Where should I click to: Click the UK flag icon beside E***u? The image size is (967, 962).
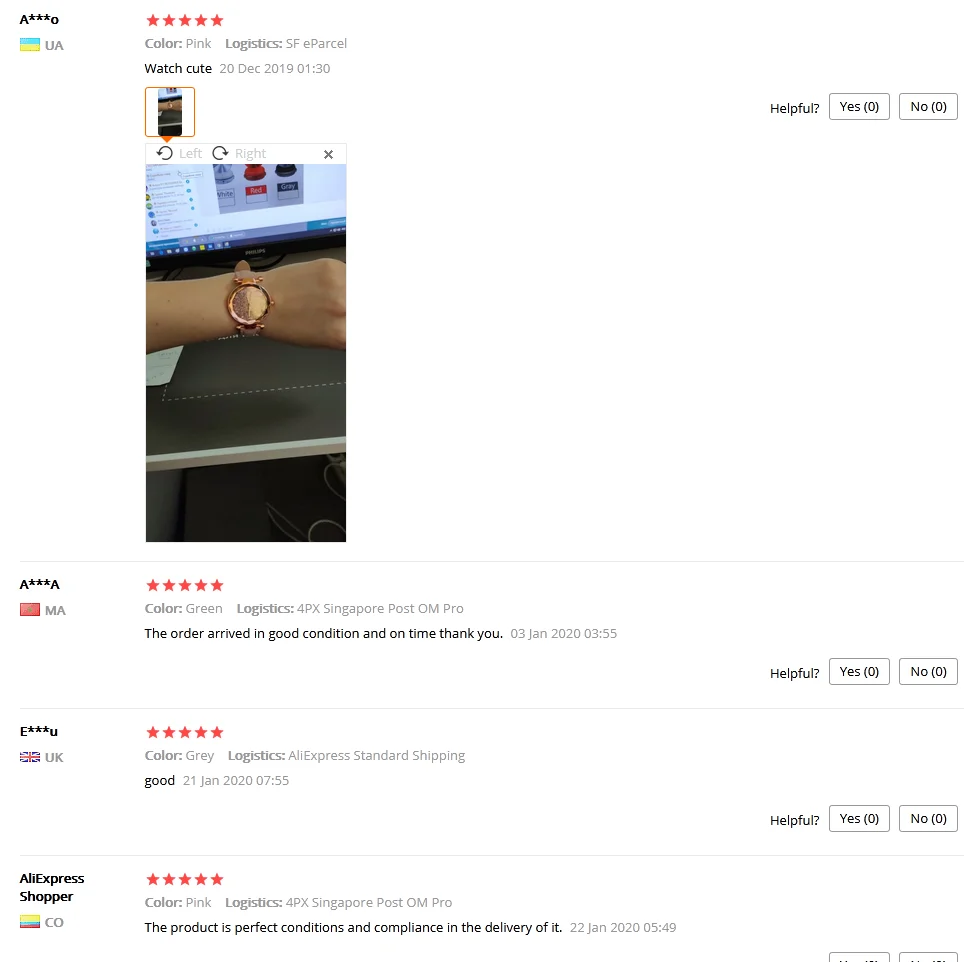click(x=30, y=757)
